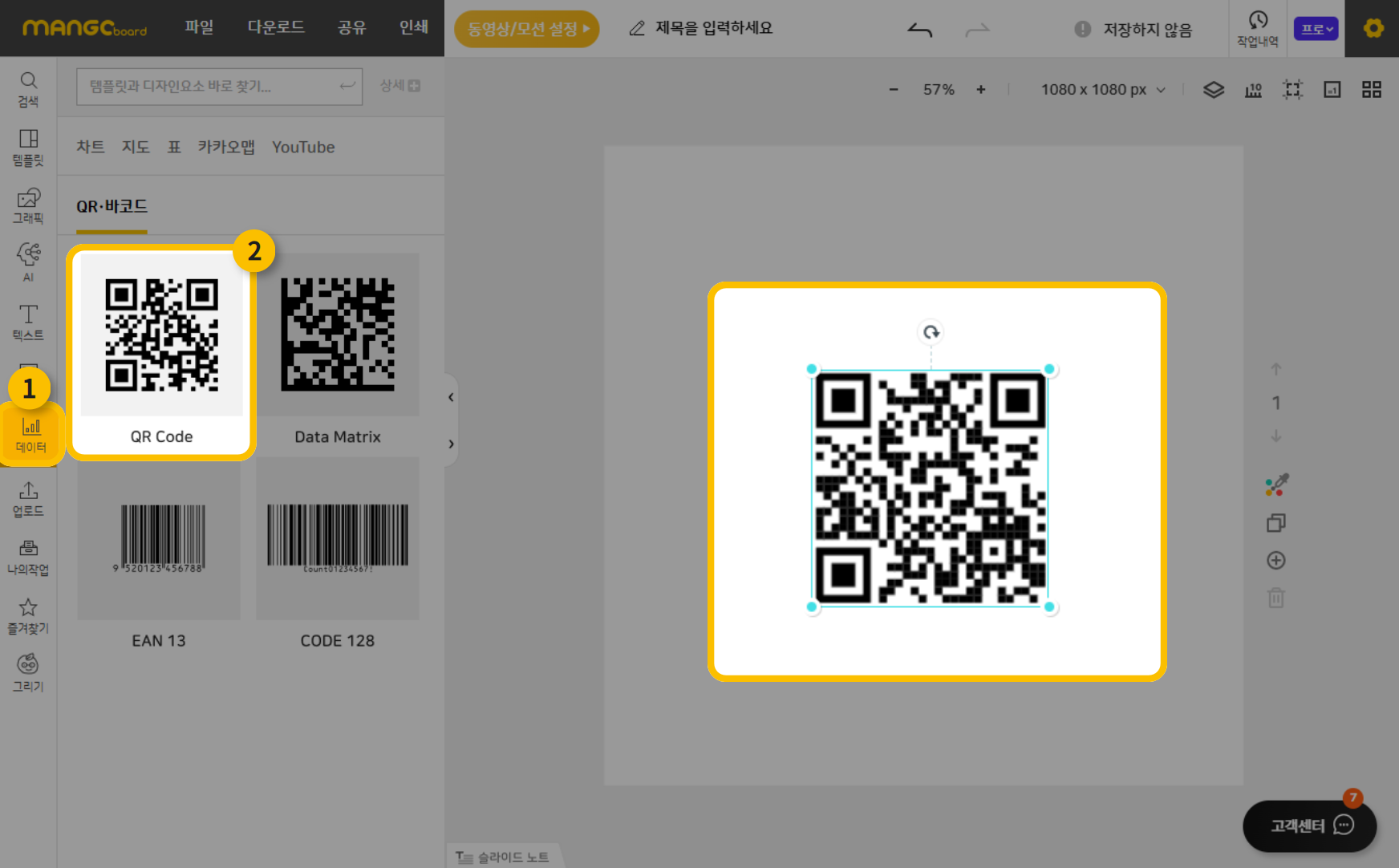Delete the current page trash icon
Screen dimensions: 1399x868
pos(1275,598)
